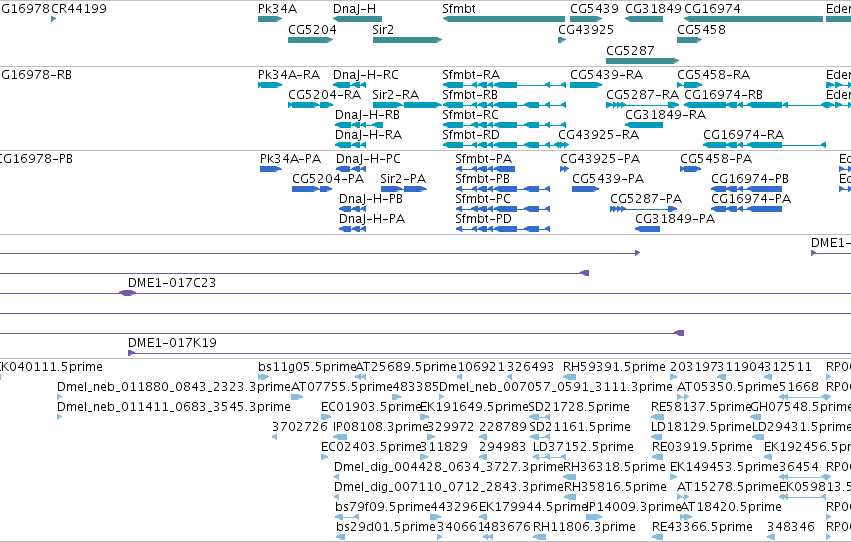
Task: Select the RH11806.3prime EST label
Action: click(x=584, y=527)
